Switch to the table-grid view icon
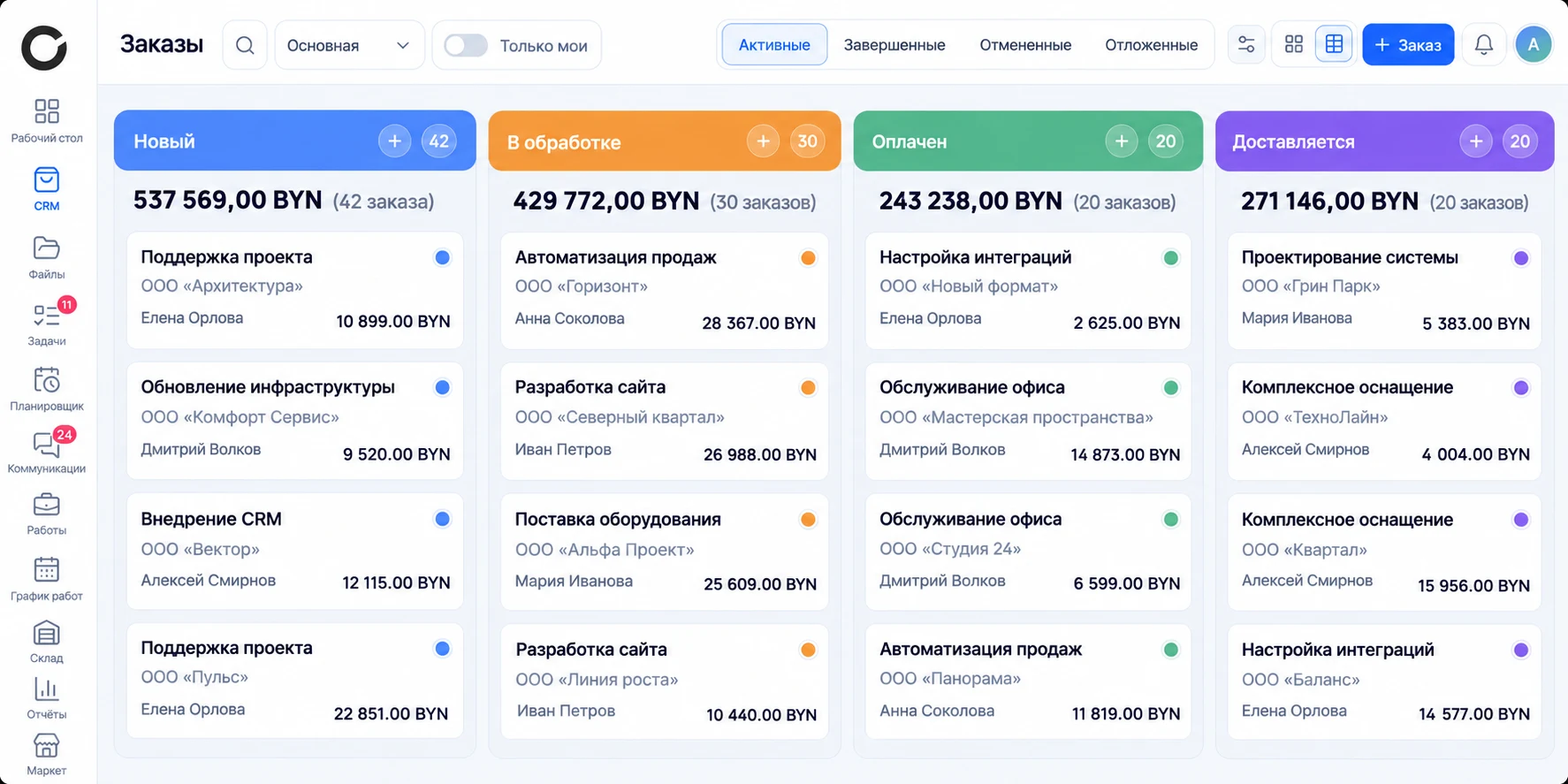1568x784 pixels. click(1334, 44)
